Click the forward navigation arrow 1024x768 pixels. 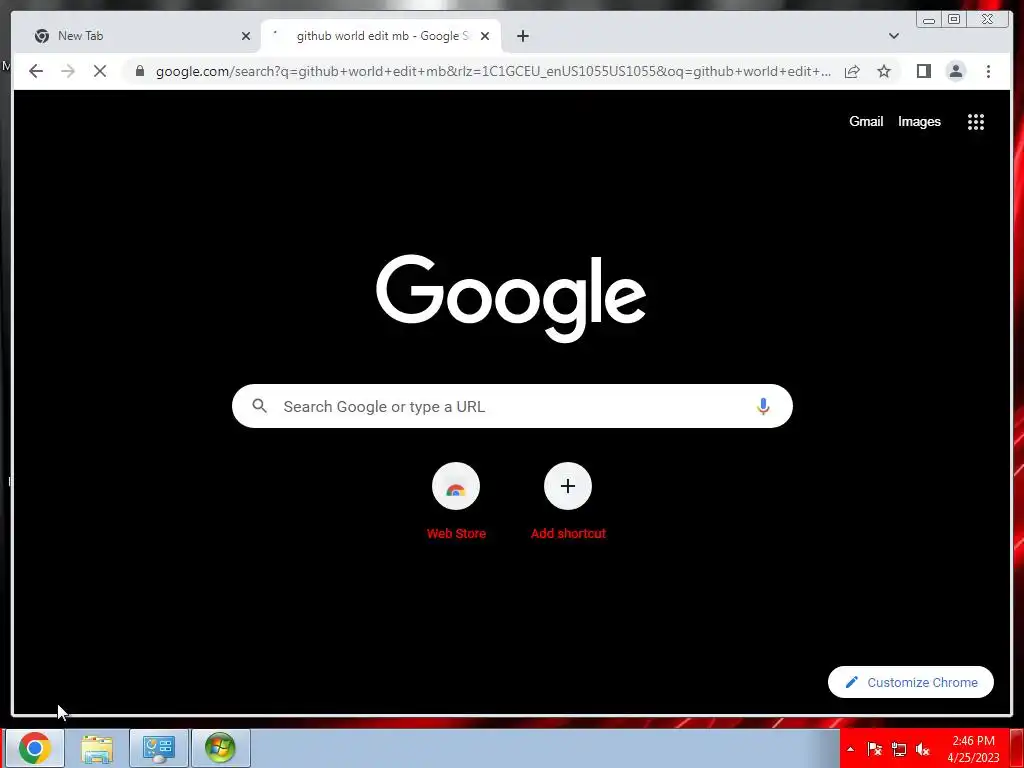[68, 71]
